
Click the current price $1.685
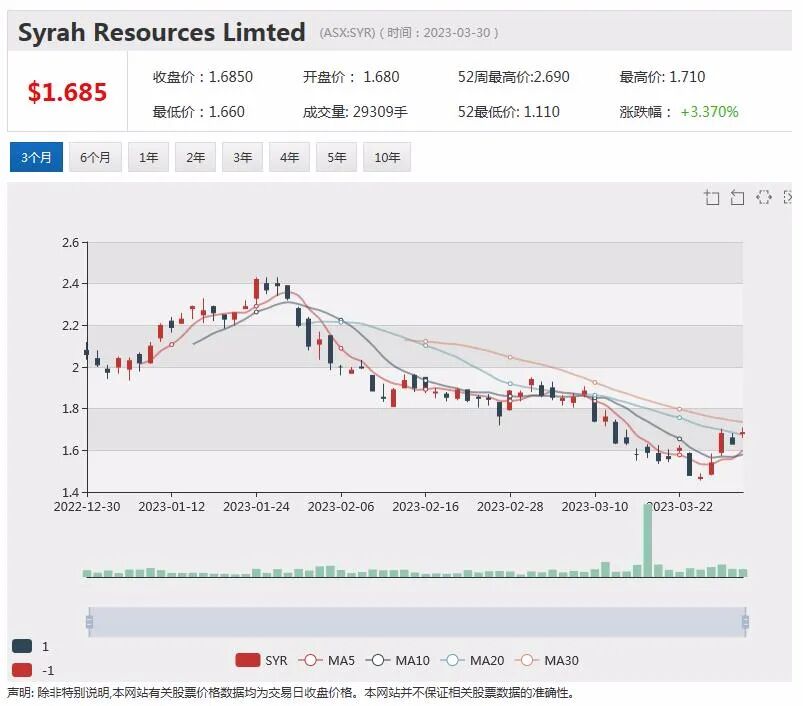coord(67,92)
